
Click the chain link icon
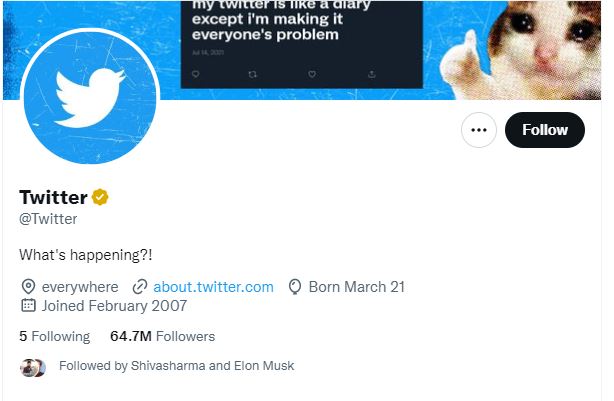[140, 287]
